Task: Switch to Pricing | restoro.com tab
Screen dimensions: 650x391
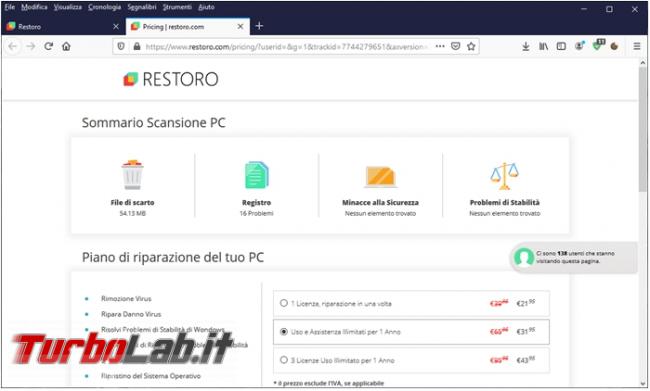Action: pyautogui.click(x=187, y=27)
